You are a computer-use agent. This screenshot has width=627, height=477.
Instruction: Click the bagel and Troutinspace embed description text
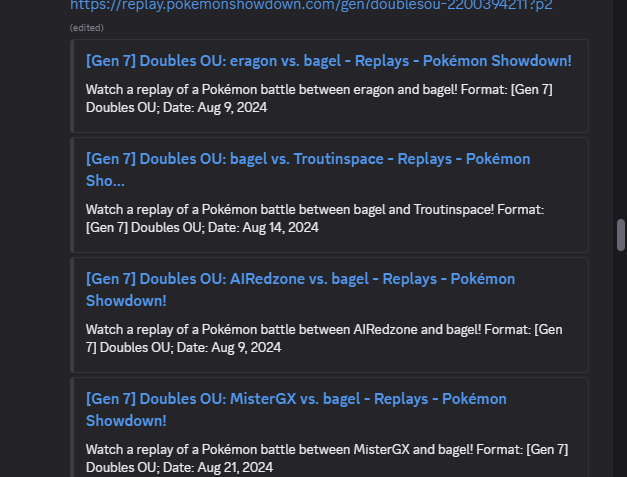315,218
